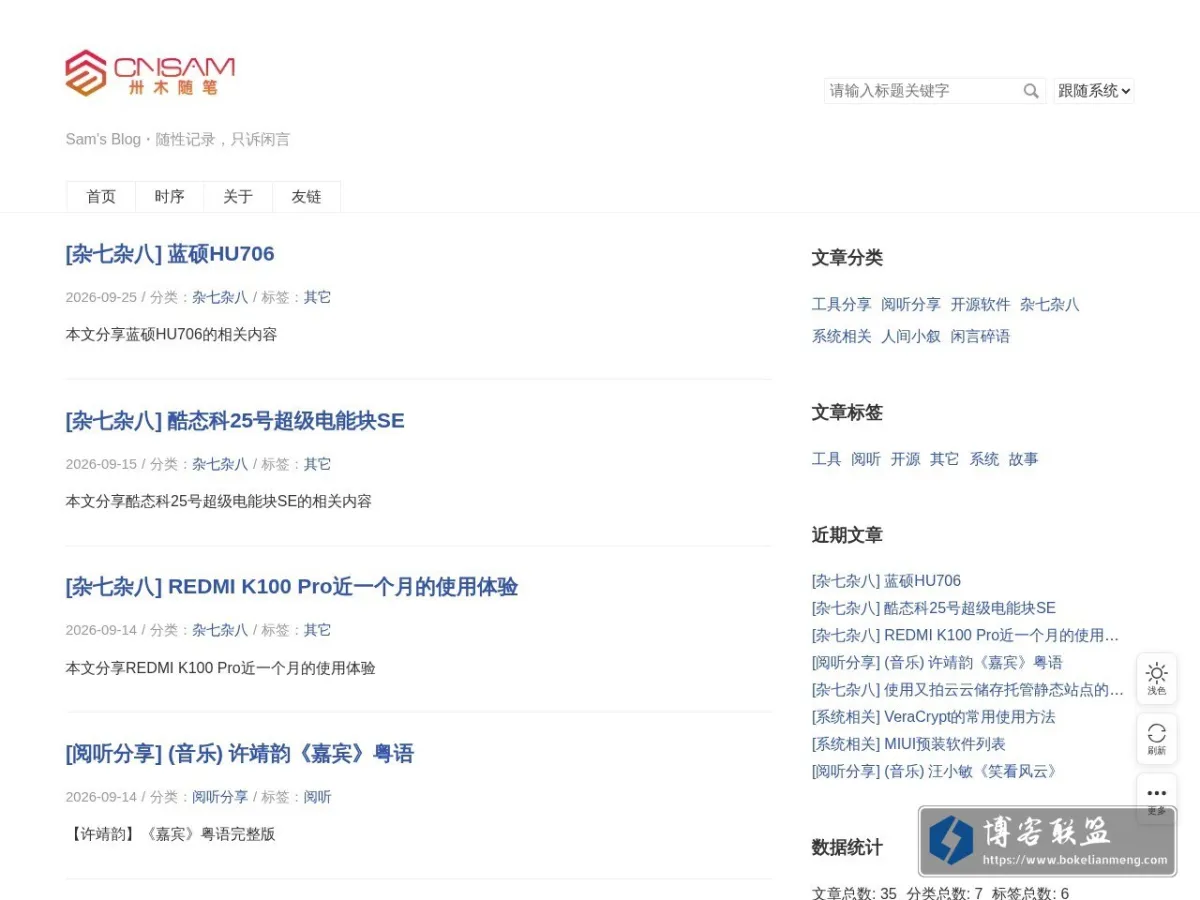Select sidebar category 闲言碎语
1200x900 pixels.
point(980,336)
